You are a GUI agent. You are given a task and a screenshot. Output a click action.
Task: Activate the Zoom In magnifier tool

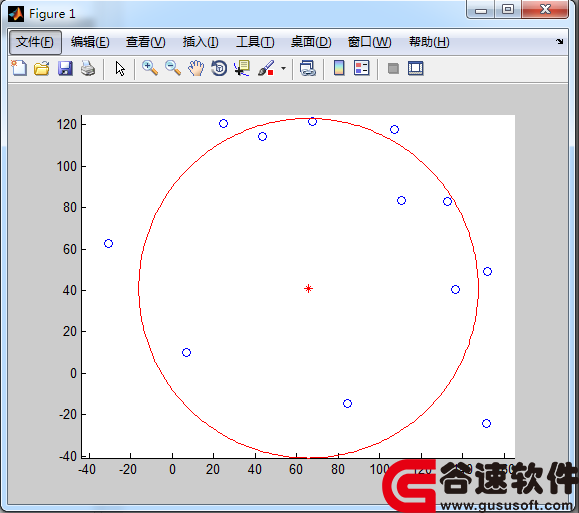tap(150, 68)
